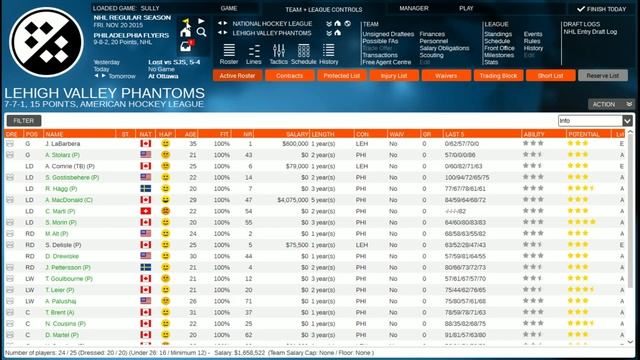640x360 pixels.
Task: Open the PLAY menu
Action: [x=466, y=8]
